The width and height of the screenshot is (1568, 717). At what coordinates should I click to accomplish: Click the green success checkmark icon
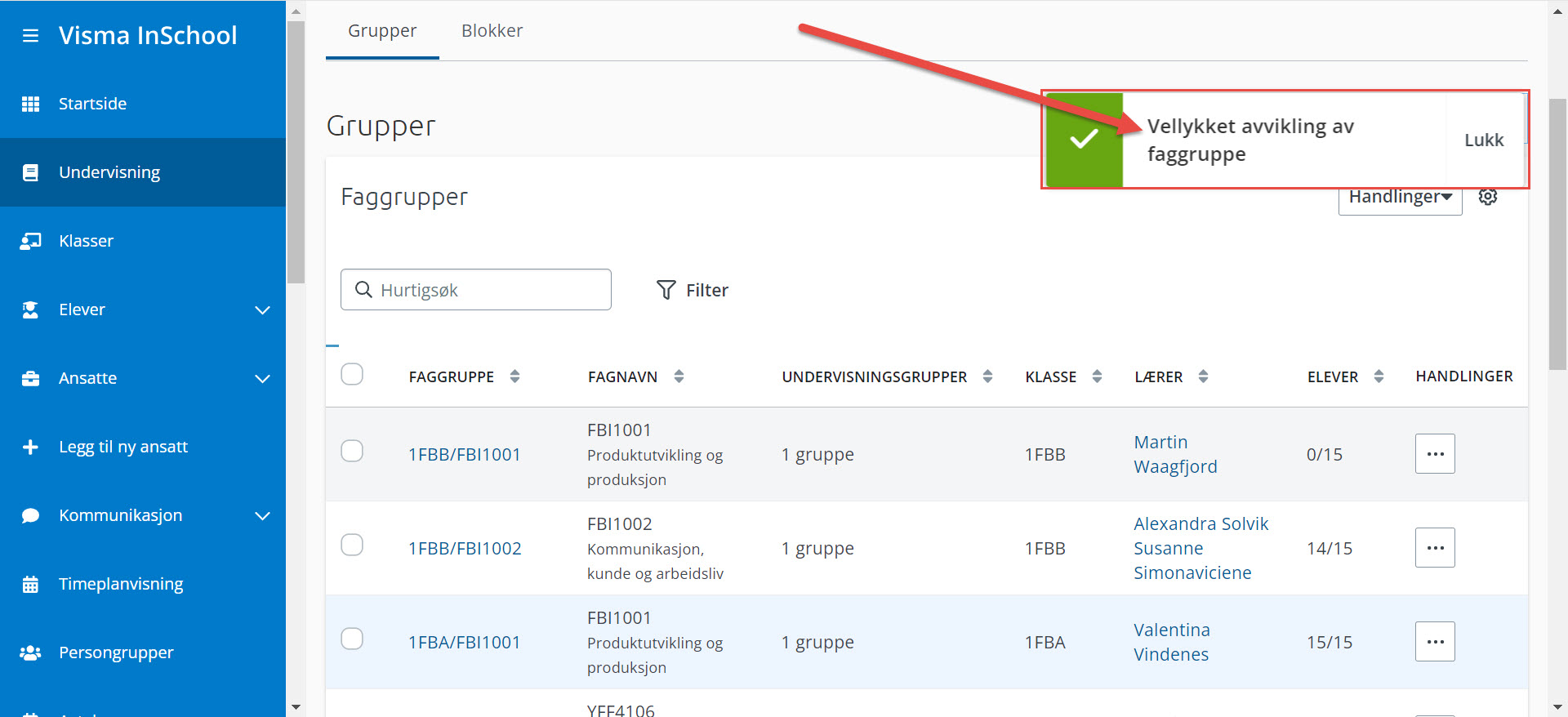coord(1084,140)
